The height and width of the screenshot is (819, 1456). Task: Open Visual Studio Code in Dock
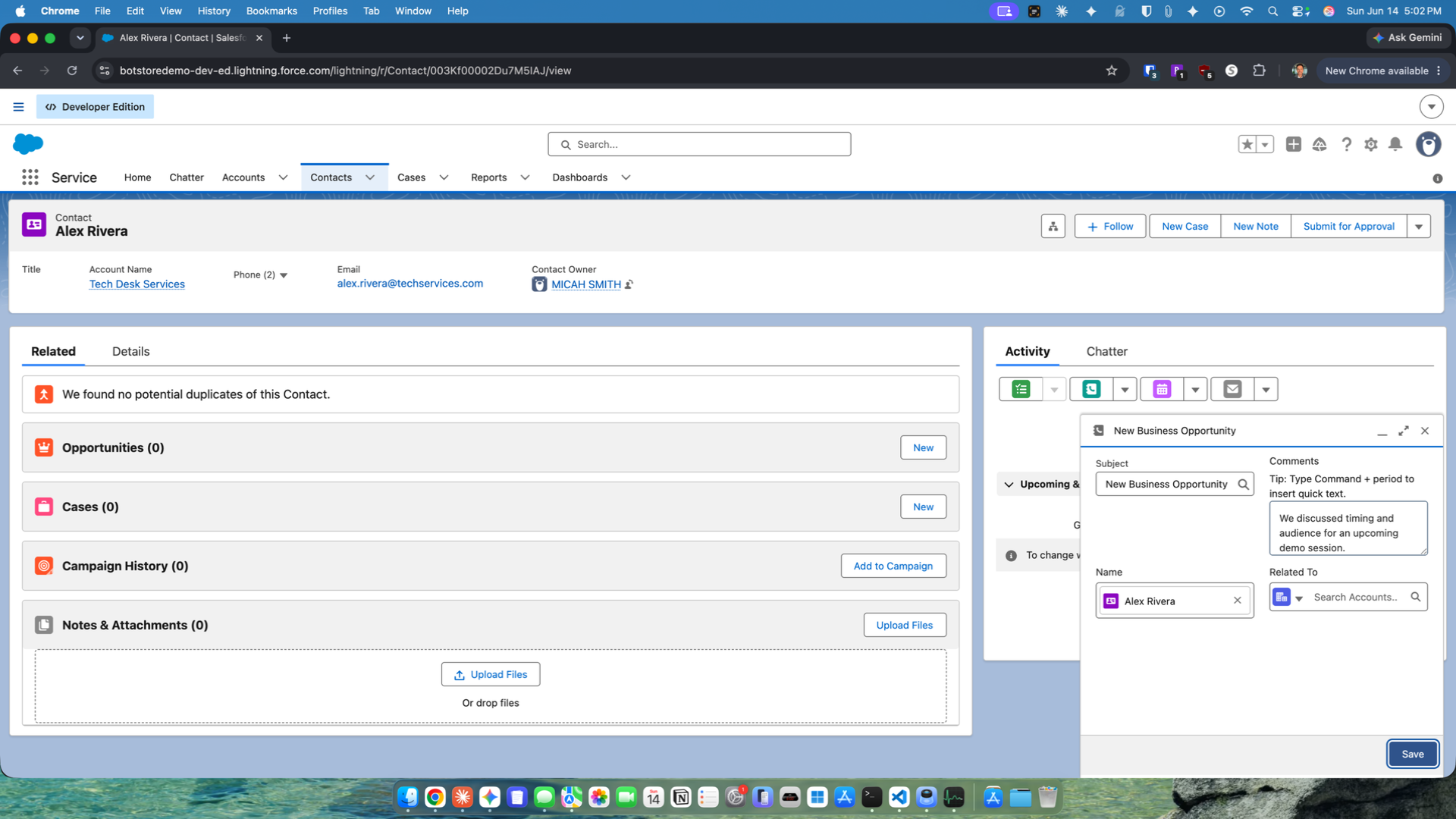899,797
